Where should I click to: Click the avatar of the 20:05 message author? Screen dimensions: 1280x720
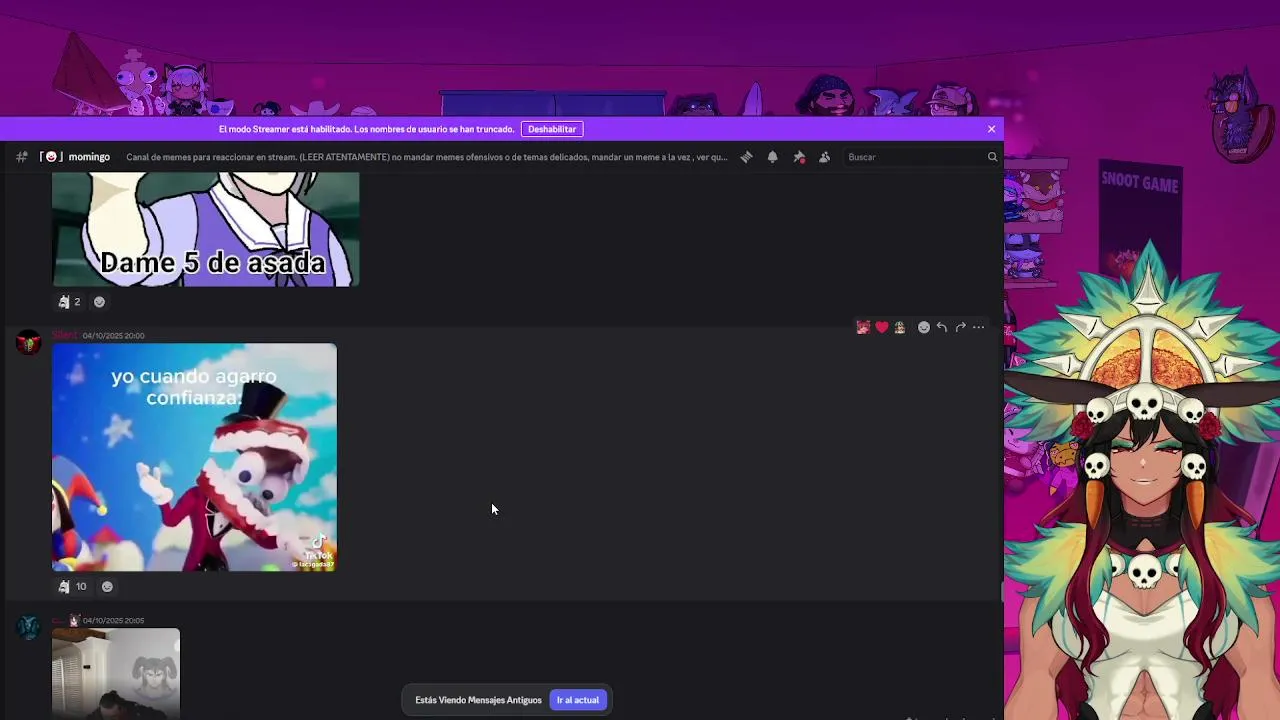coord(29,628)
